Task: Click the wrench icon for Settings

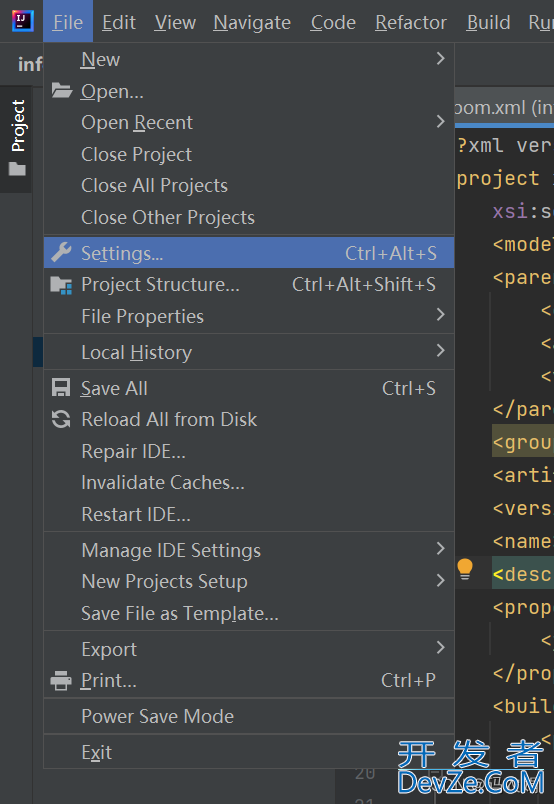Action: pos(62,252)
